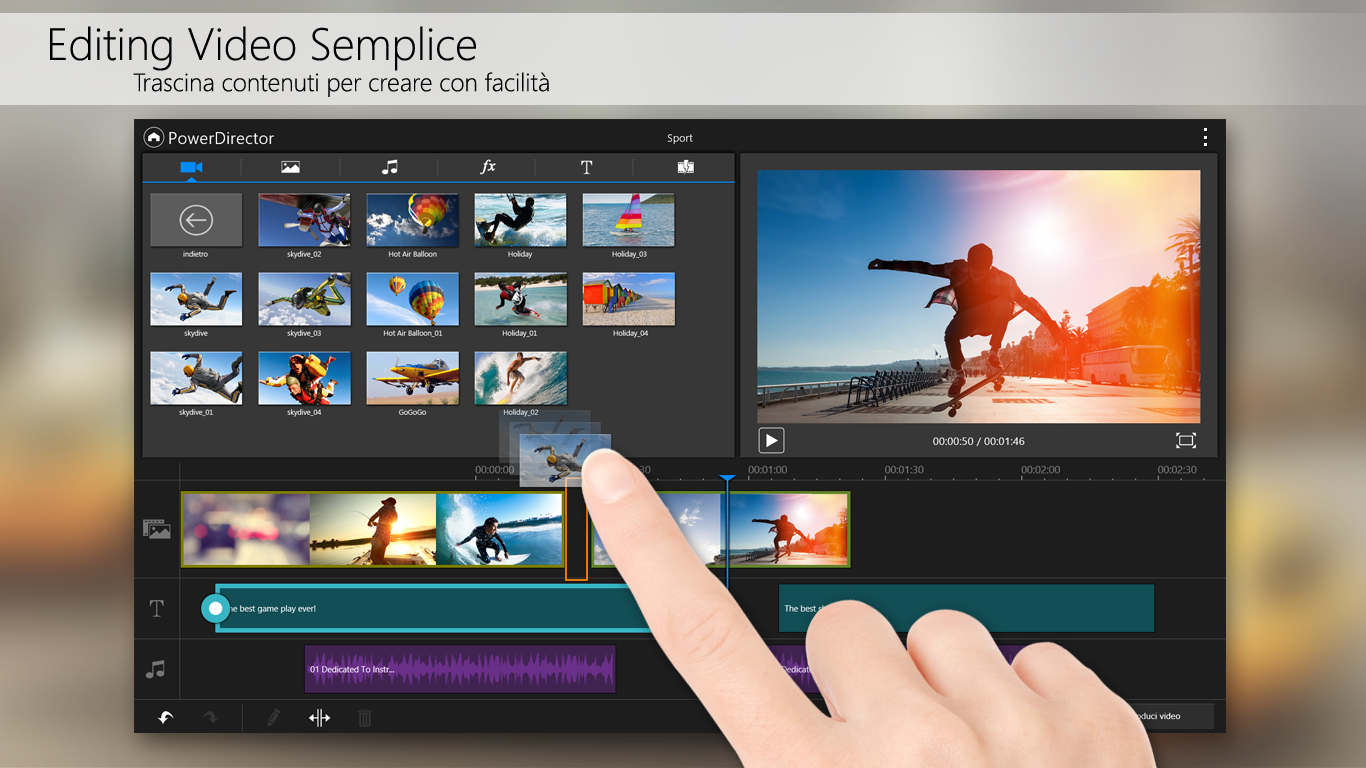Viewport: 1366px width, 768px height.
Task: Undo the last action
Action: [166, 717]
